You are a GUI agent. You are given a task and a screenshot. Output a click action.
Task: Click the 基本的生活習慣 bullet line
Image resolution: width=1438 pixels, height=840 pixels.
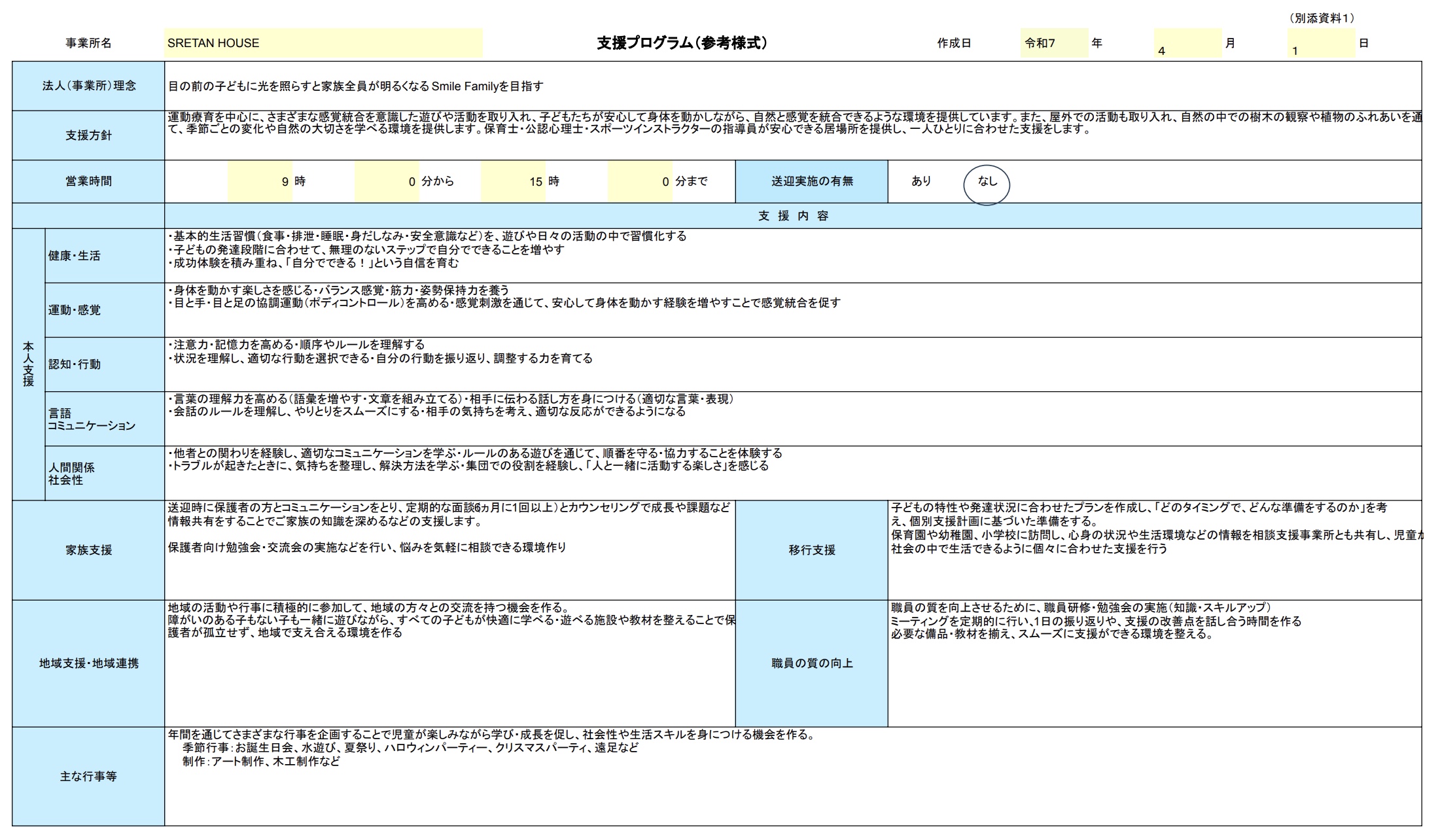[x=427, y=236]
